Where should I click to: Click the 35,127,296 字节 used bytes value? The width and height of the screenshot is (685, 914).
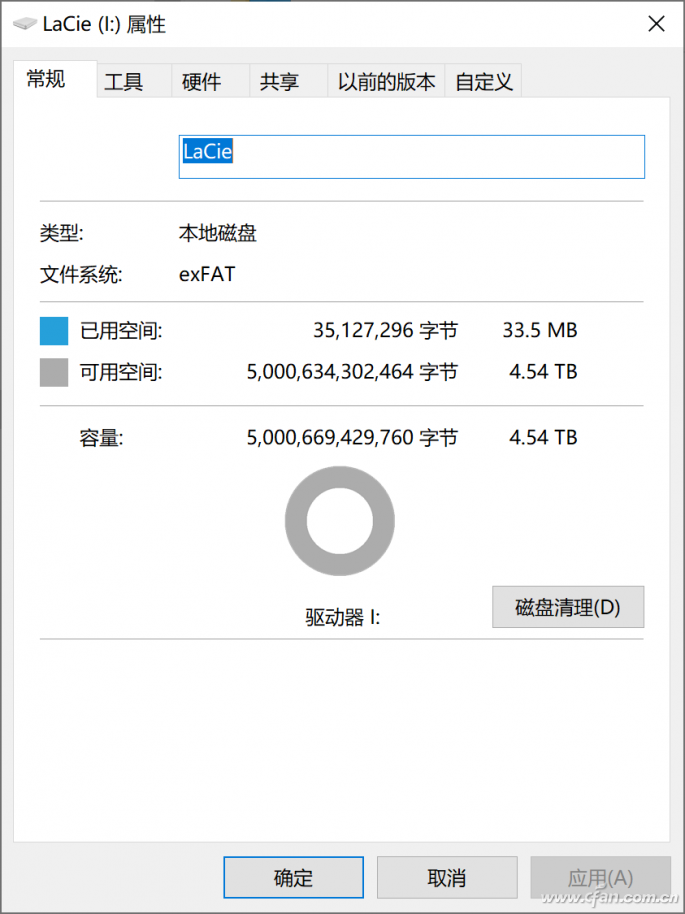[385, 331]
